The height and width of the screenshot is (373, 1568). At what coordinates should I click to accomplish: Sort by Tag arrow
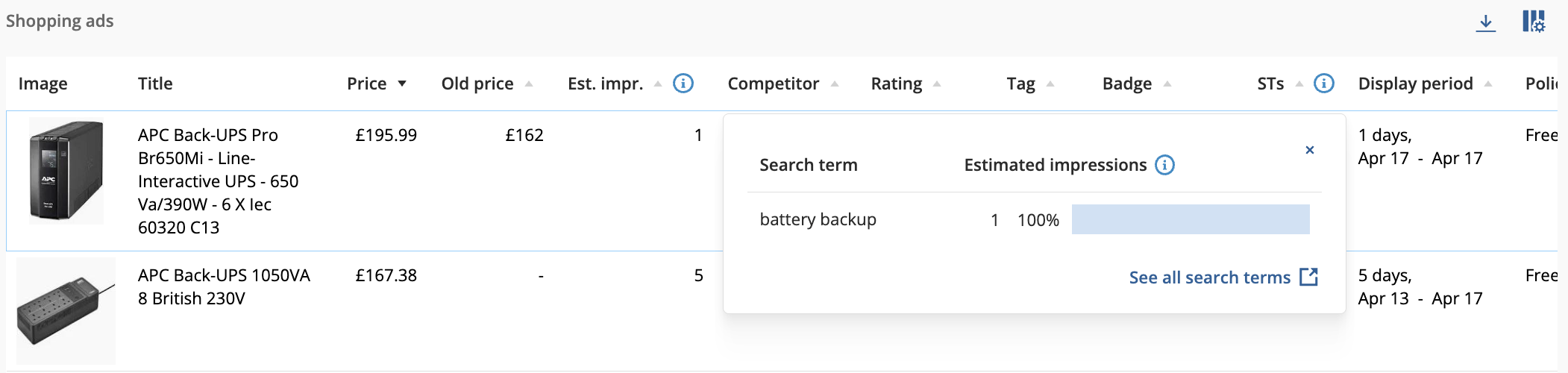point(1050,84)
